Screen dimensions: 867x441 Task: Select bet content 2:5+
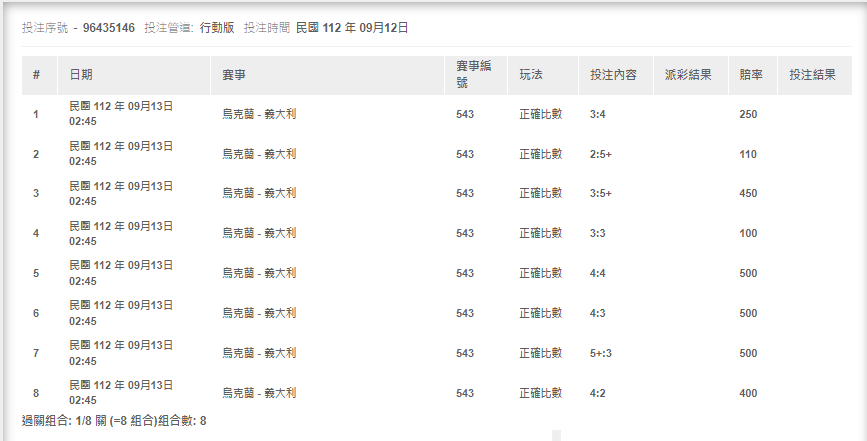click(x=600, y=154)
